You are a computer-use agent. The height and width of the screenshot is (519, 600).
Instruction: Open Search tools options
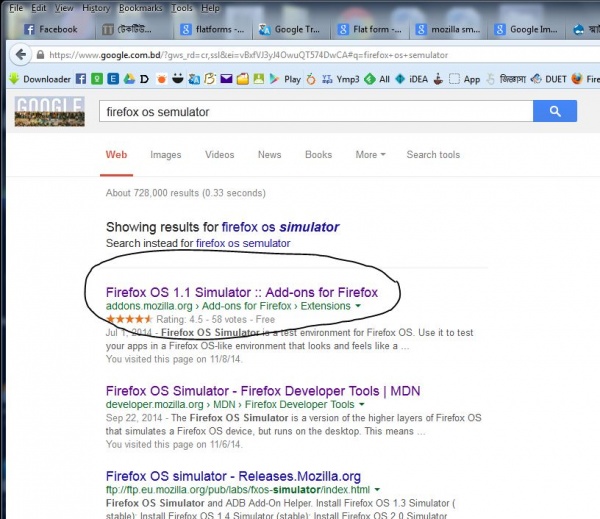pos(433,155)
